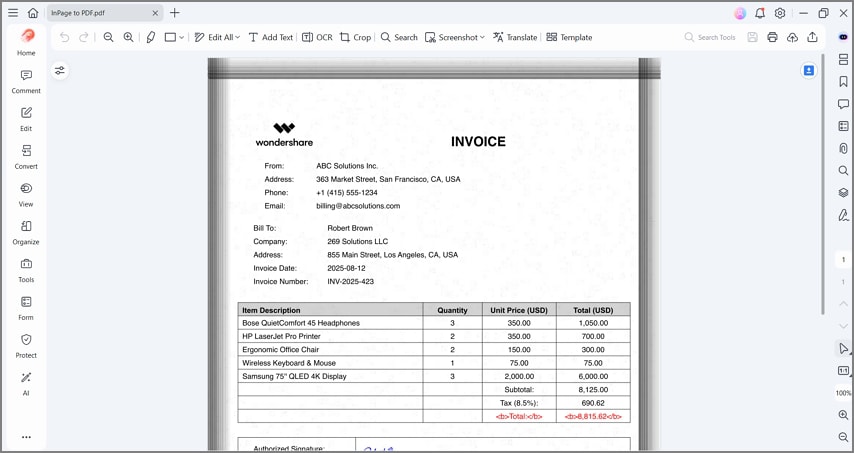The width and height of the screenshot is (854, 453).
Task: Open the Home sidebar panel
Action: [26, 42]
